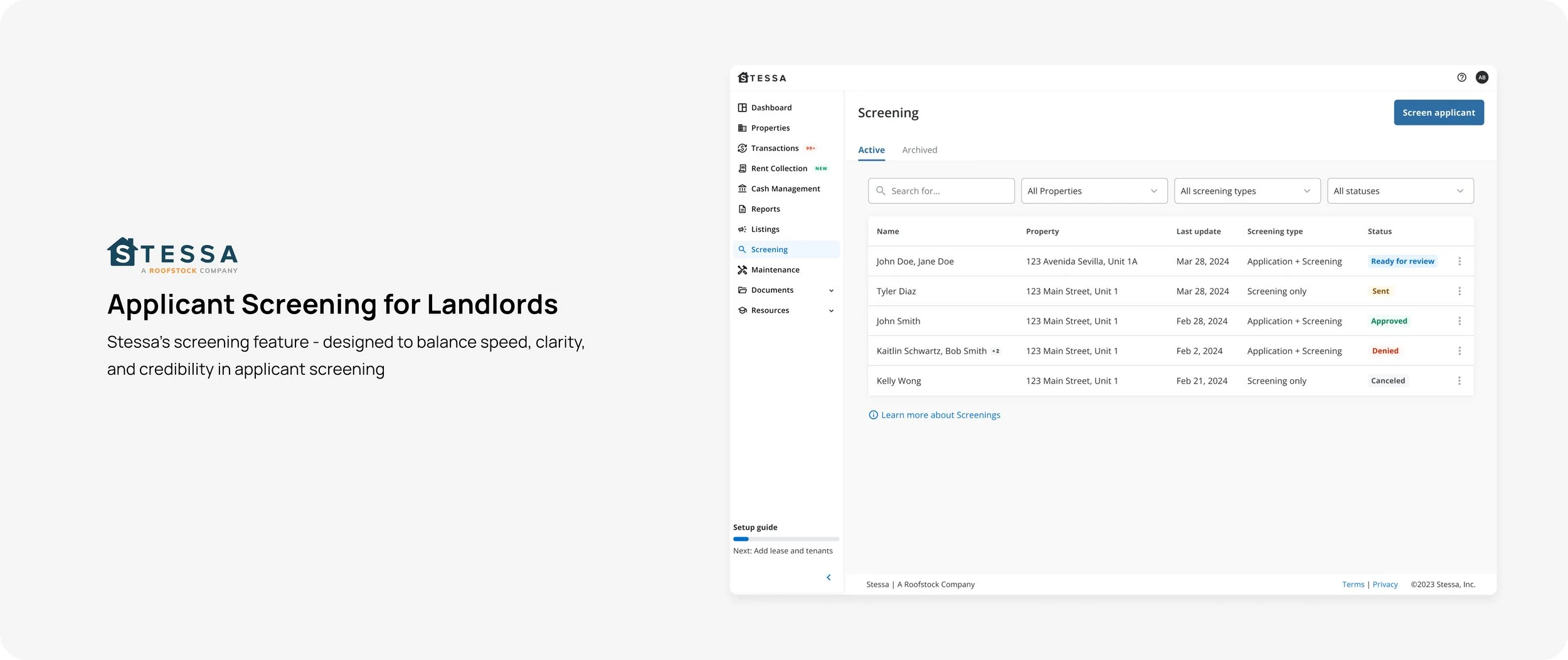Open the All statuses dropdown
The image size is (1568, 660).
click(1400, 191)
